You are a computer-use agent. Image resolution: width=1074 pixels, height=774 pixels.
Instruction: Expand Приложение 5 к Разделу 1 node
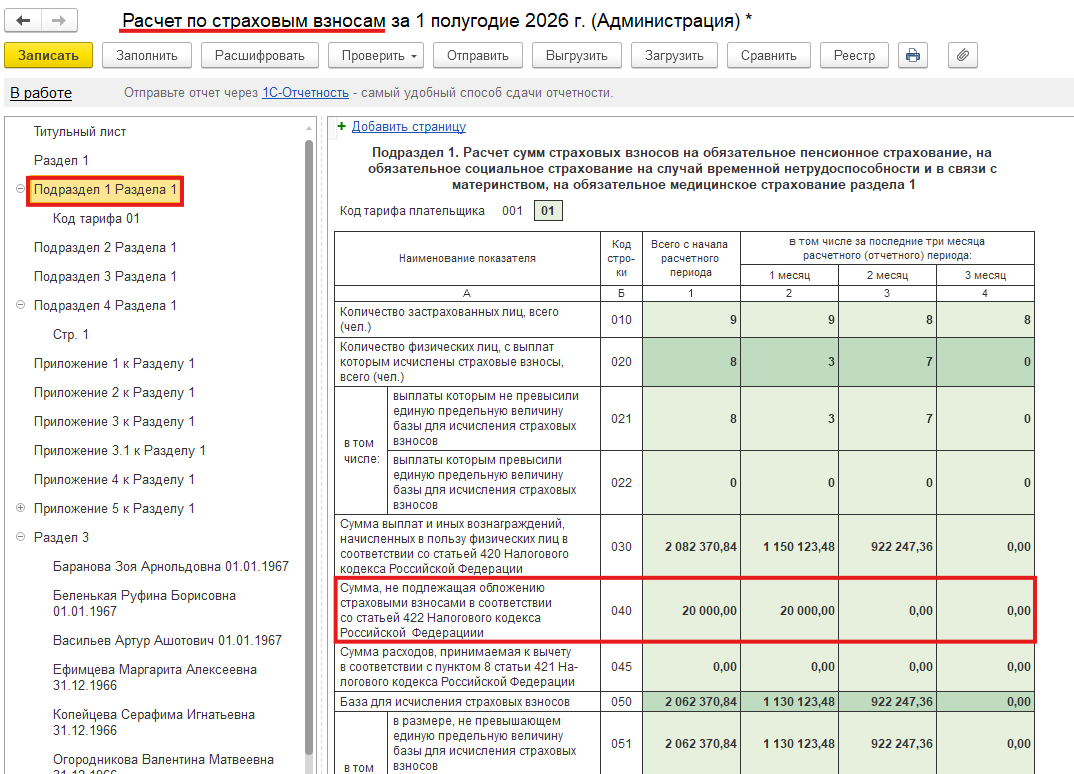click(21, 508)
